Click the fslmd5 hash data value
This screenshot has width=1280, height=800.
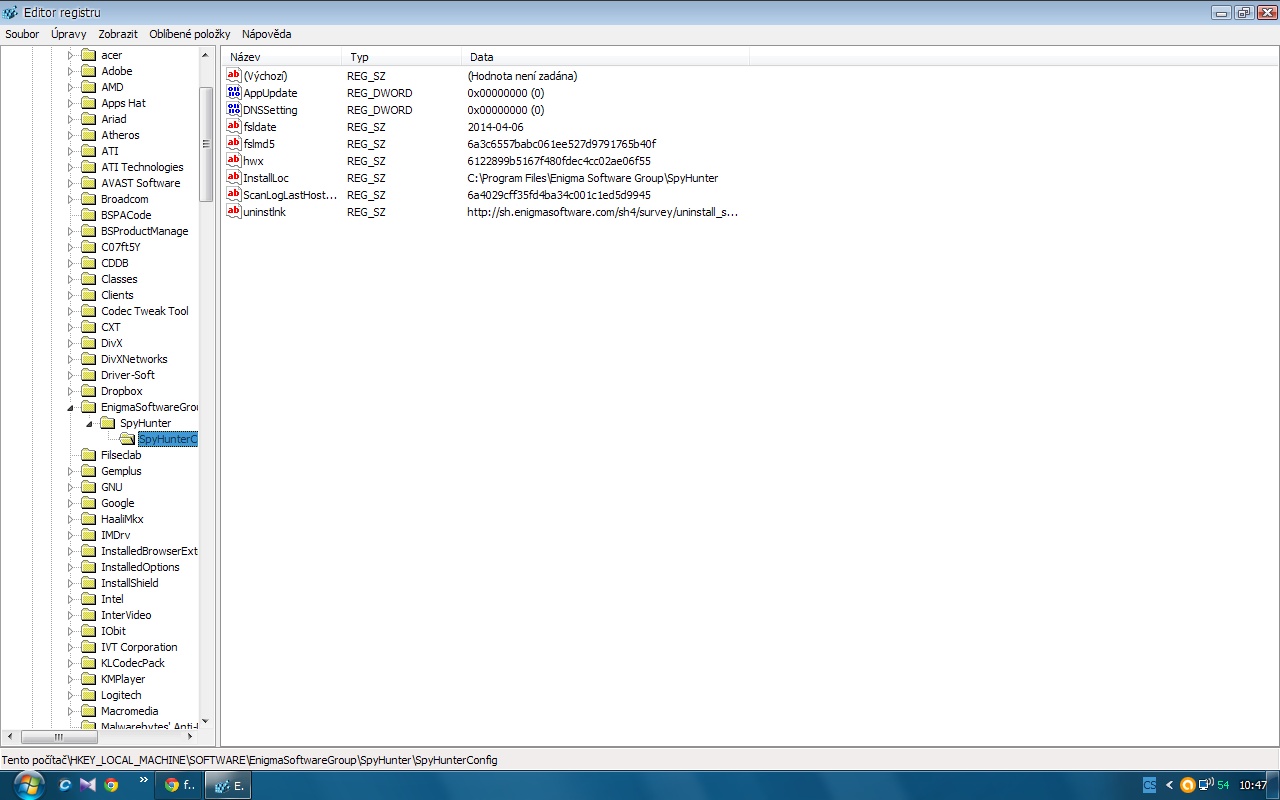(561, 144)
